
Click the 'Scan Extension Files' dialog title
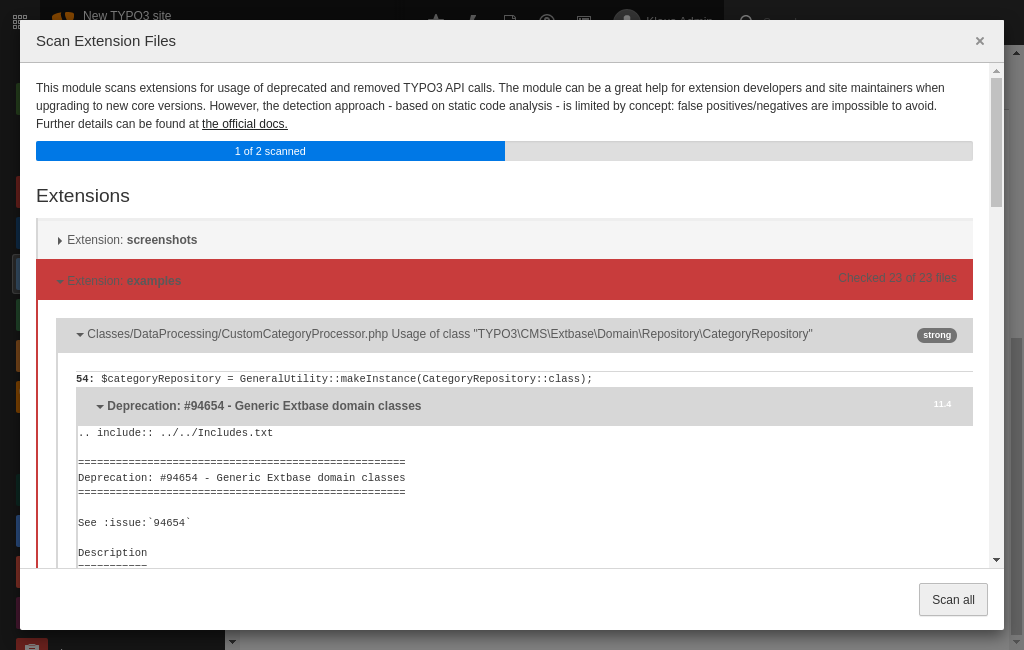(x=106, y=41)
